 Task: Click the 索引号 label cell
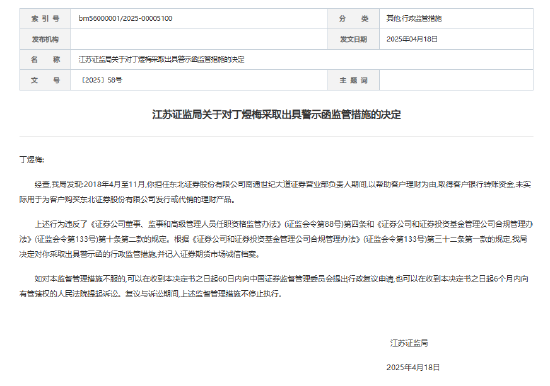pos(45,19)
